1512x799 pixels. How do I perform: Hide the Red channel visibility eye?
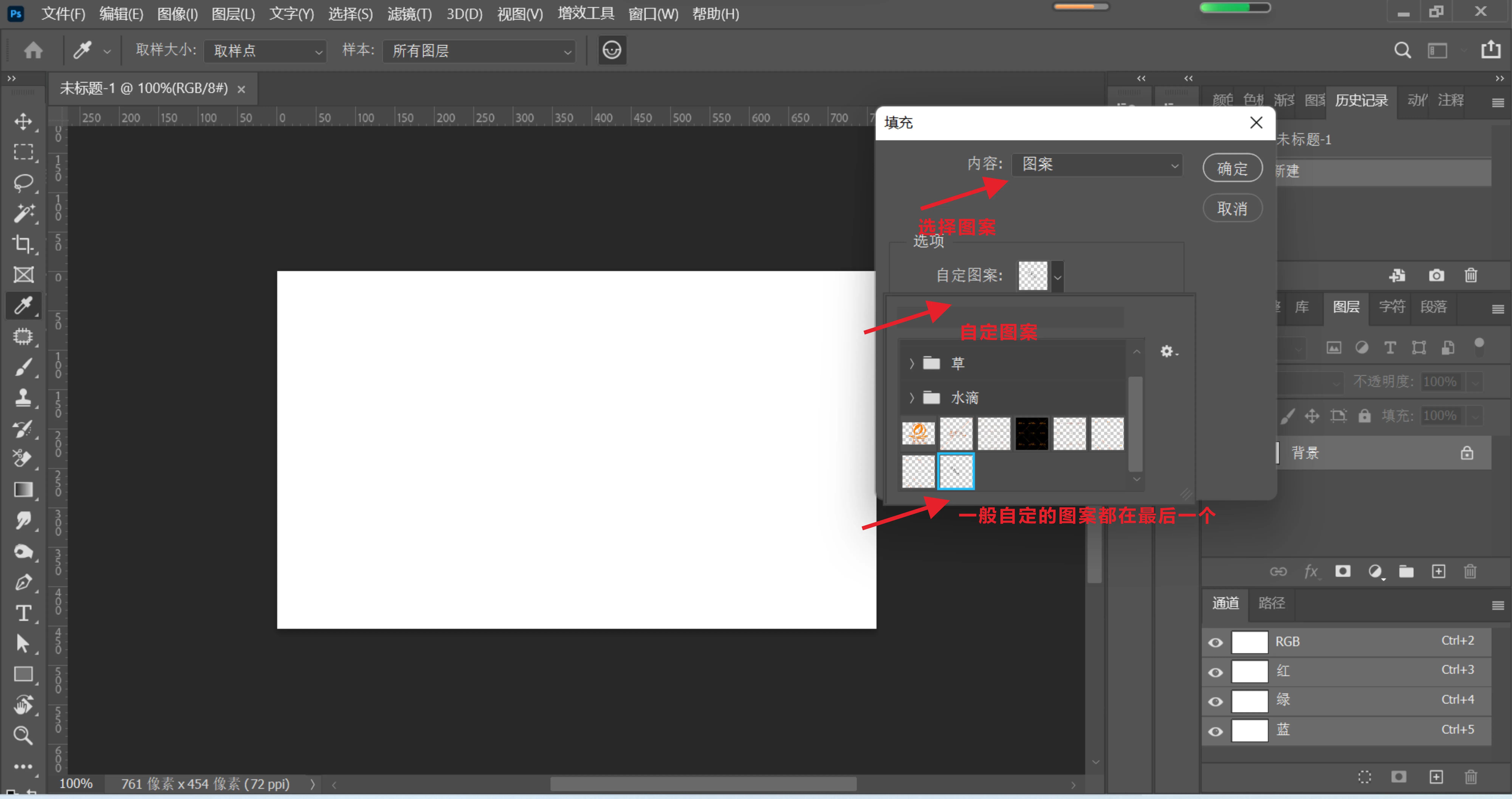[x=1216, y=672]
